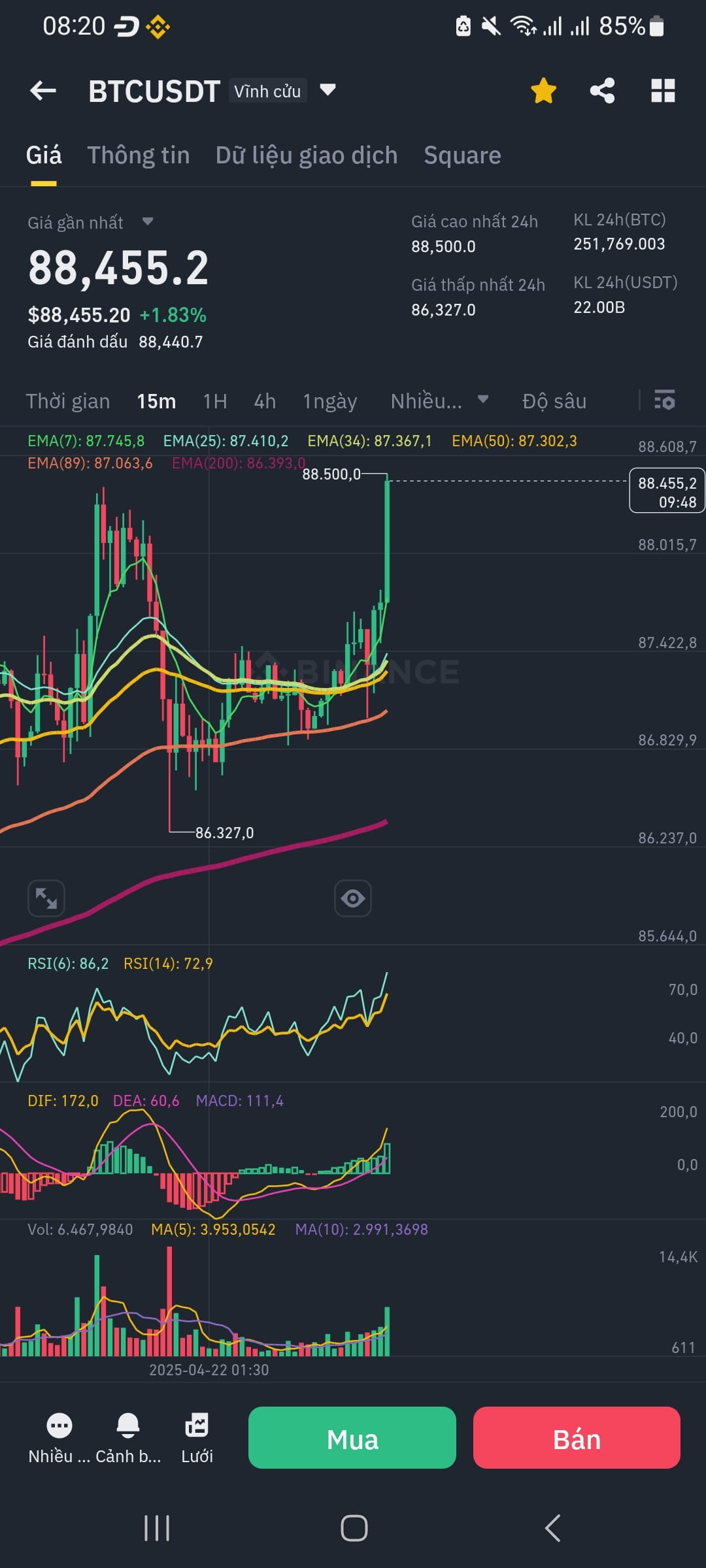
Task: Open the four-square grid layout icon
Action: (x=663, y=91)
